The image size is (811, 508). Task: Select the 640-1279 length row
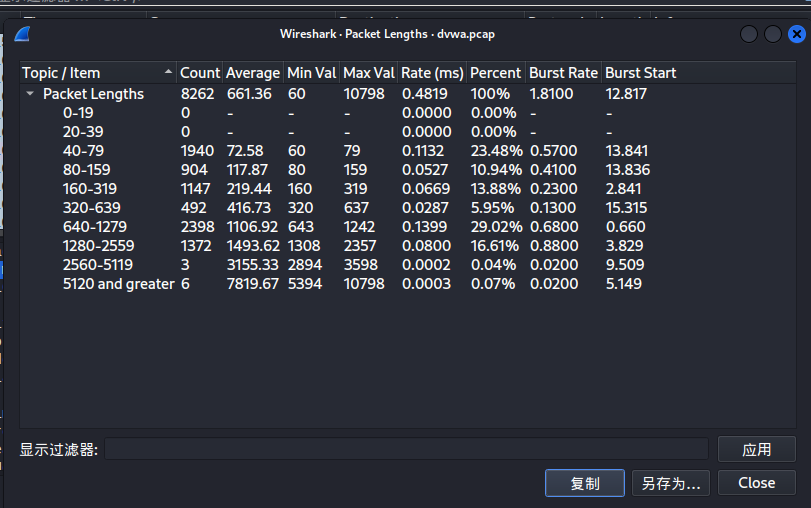pyautogui.click(x=408, y=227)
